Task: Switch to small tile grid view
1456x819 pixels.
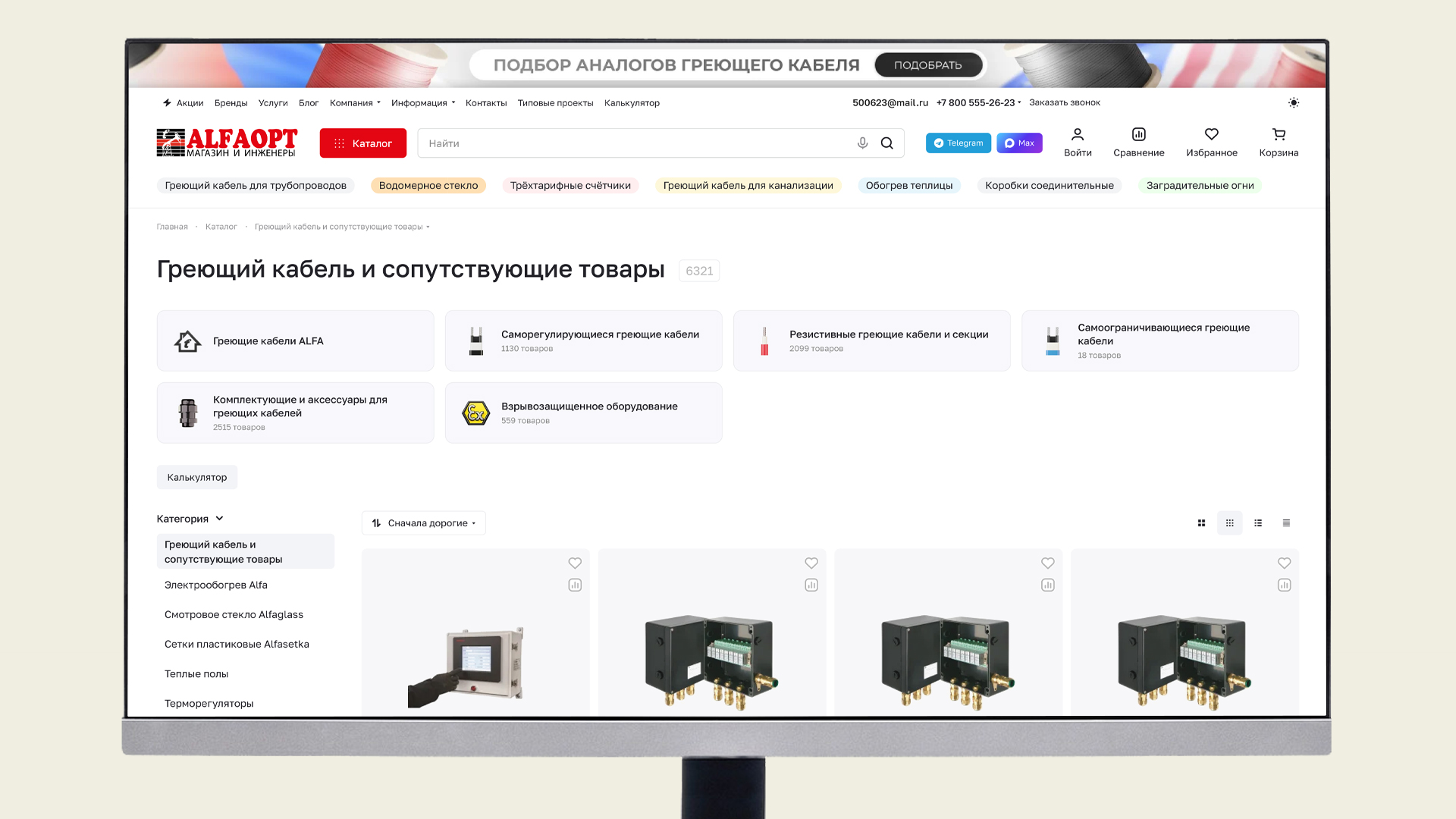Action: tap(1230, 523)
